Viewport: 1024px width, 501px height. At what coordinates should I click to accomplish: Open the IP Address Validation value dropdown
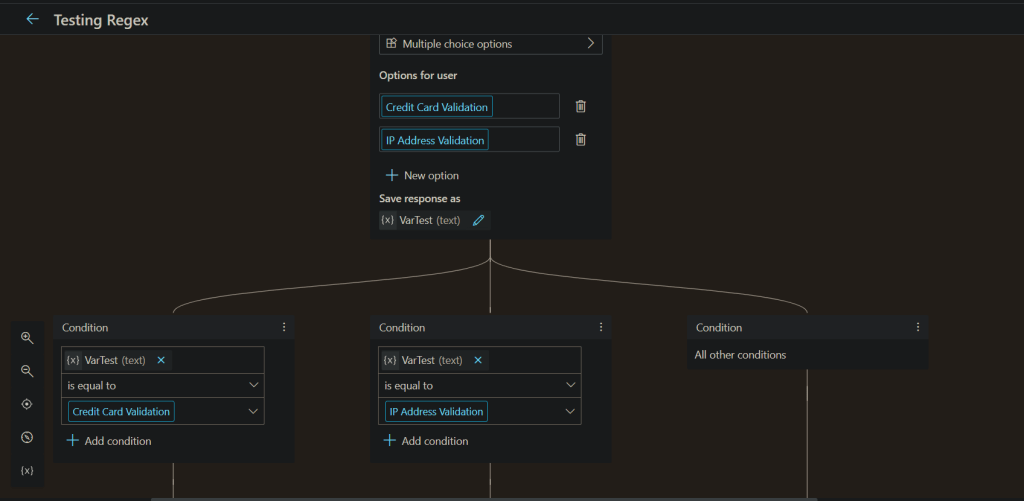570,411
